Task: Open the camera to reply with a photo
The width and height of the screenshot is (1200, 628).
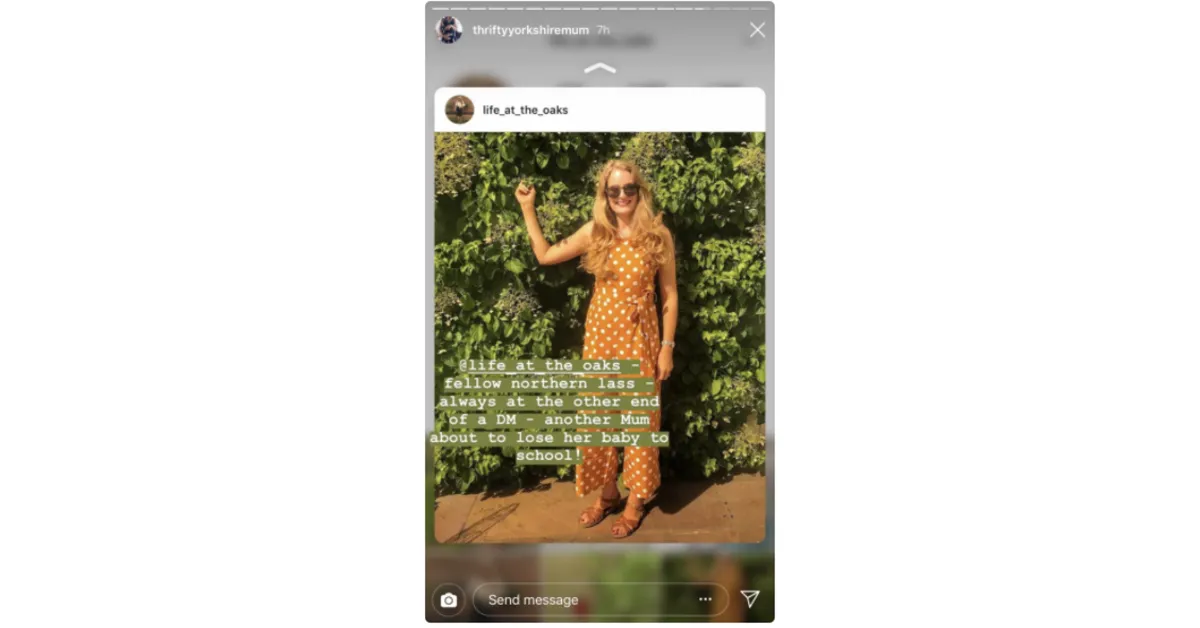Action: [x=448, y=600]
